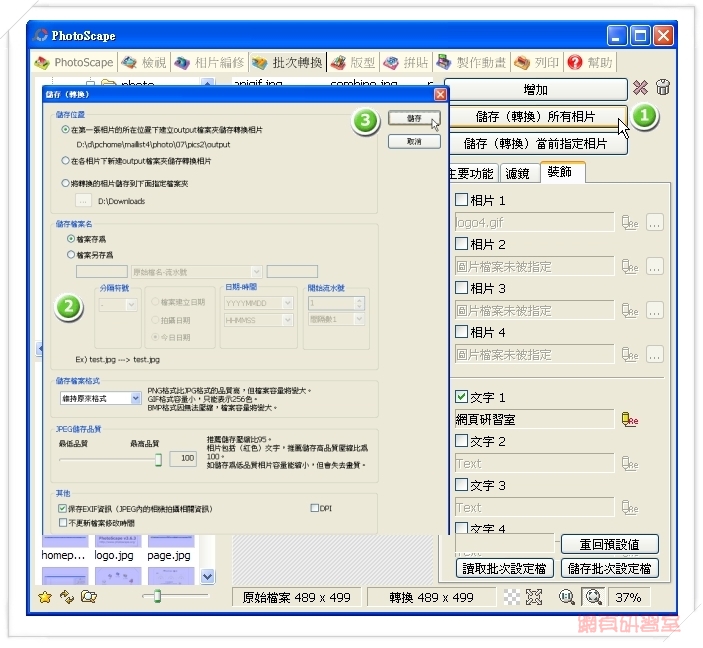Enable the 文字 2 checkbox

pyautogui.click(x=461, y=440)
